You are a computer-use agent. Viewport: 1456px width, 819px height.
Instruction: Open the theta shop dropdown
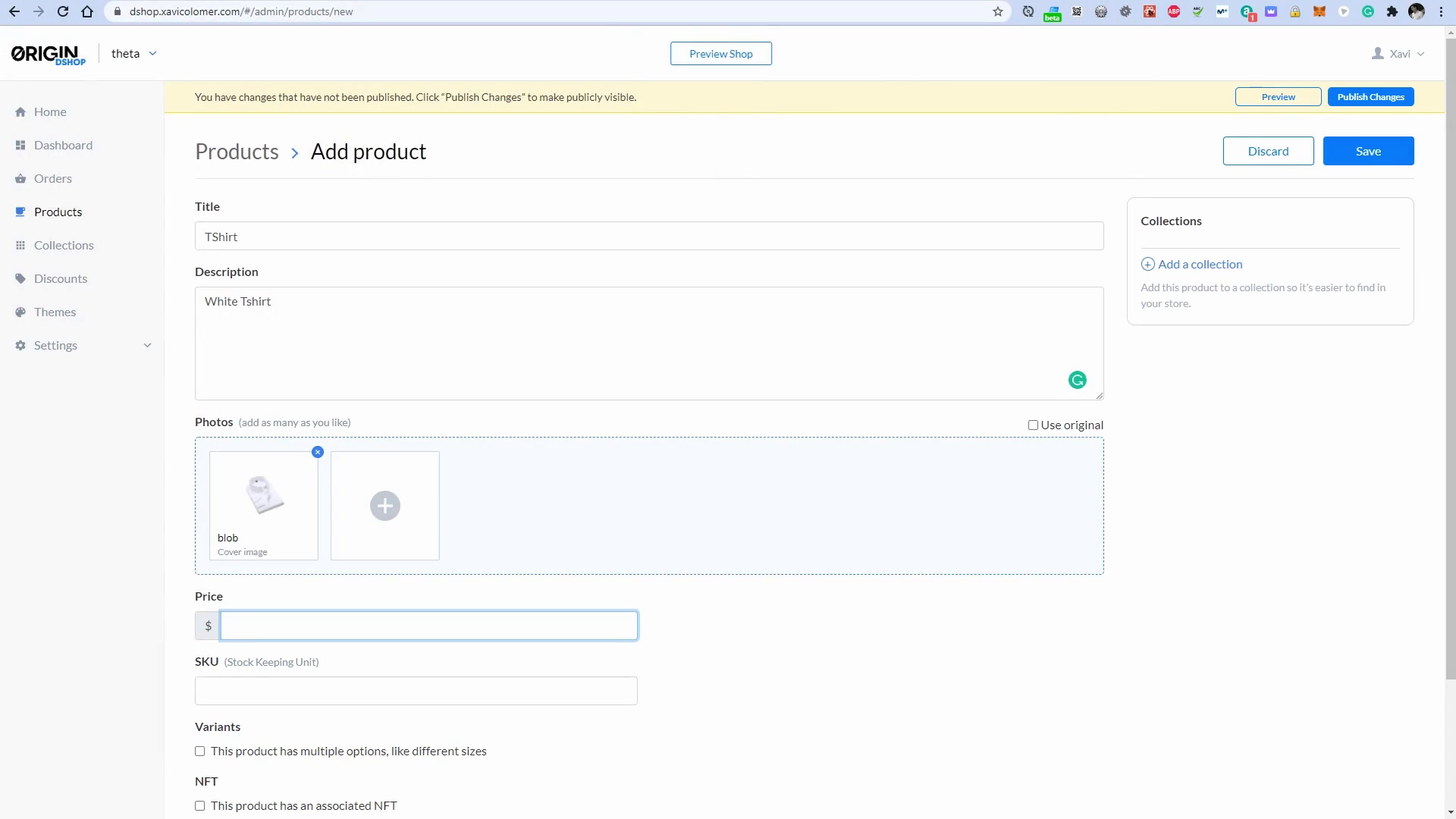pyautogui.click(x=134, y=54)
